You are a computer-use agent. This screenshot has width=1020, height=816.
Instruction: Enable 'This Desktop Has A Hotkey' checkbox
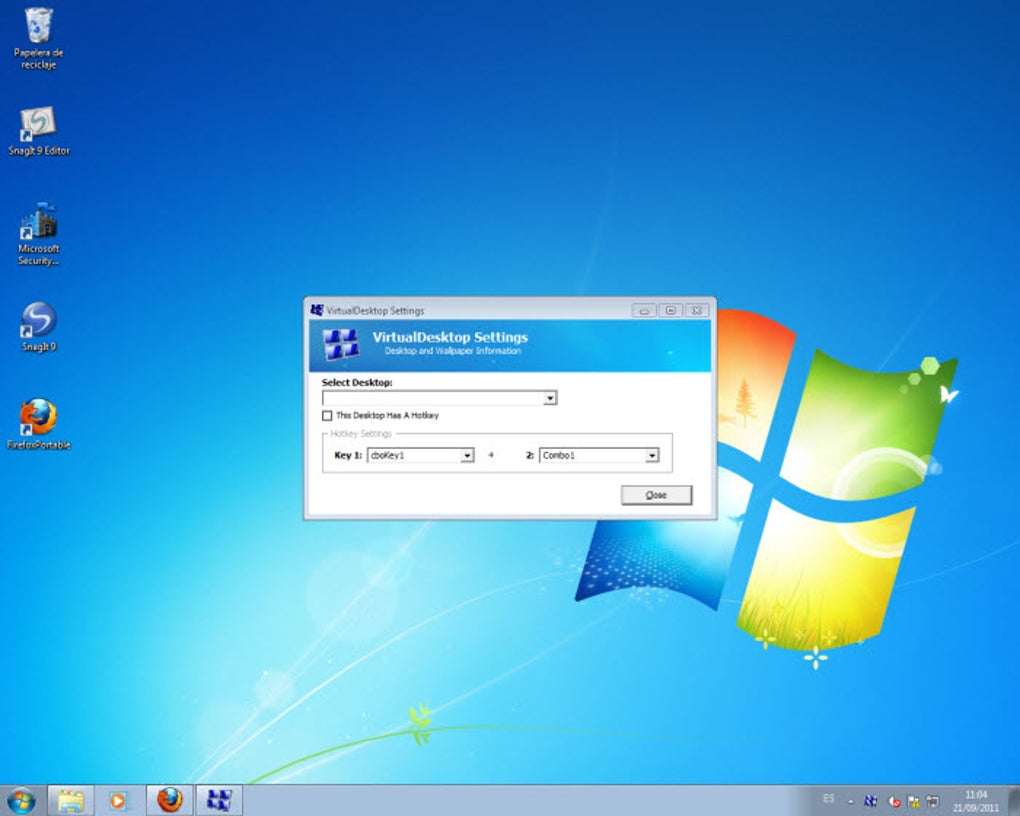(326, 415)
